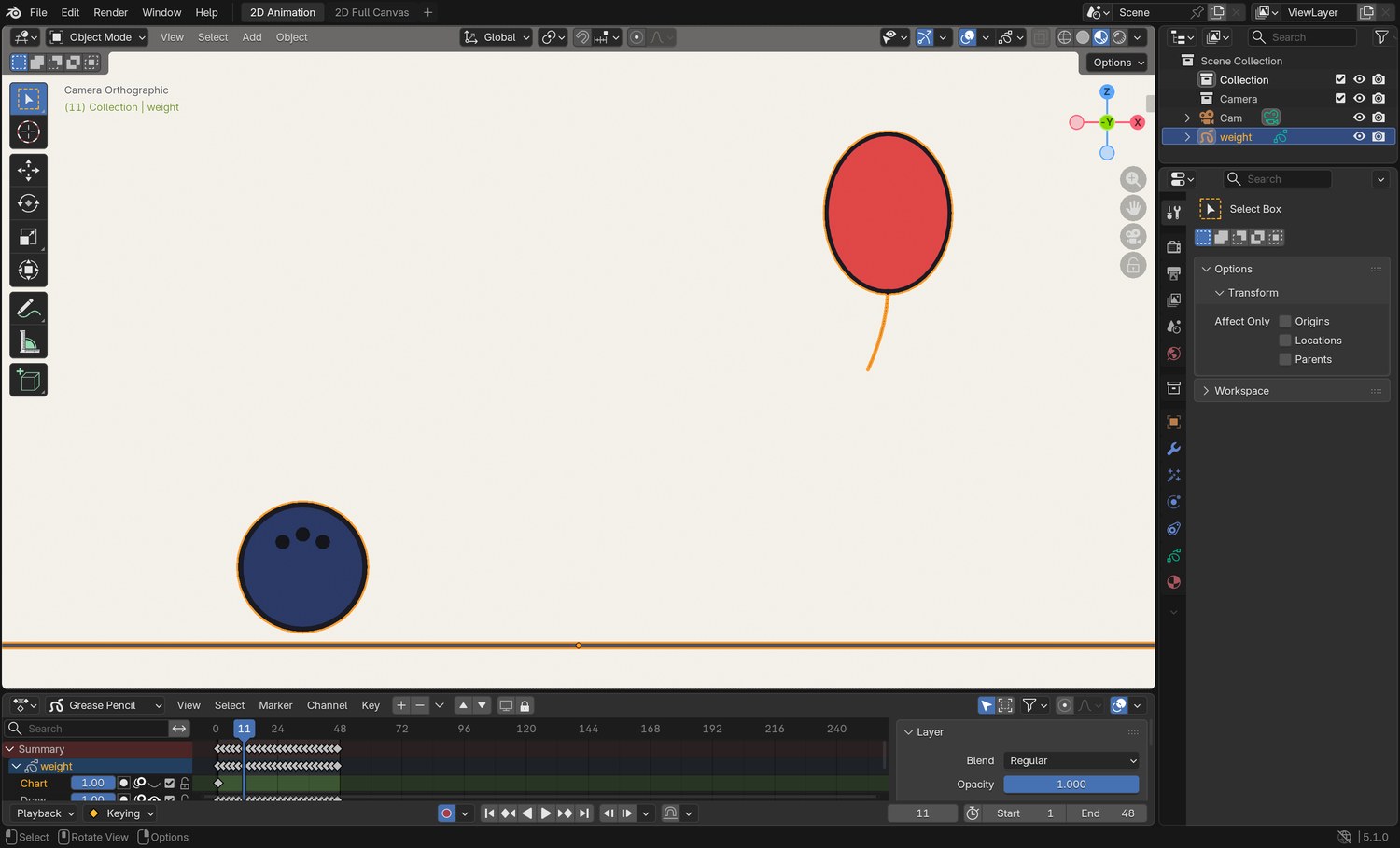
Task: Select the Annotate tool
Action: tap(28, 308)
